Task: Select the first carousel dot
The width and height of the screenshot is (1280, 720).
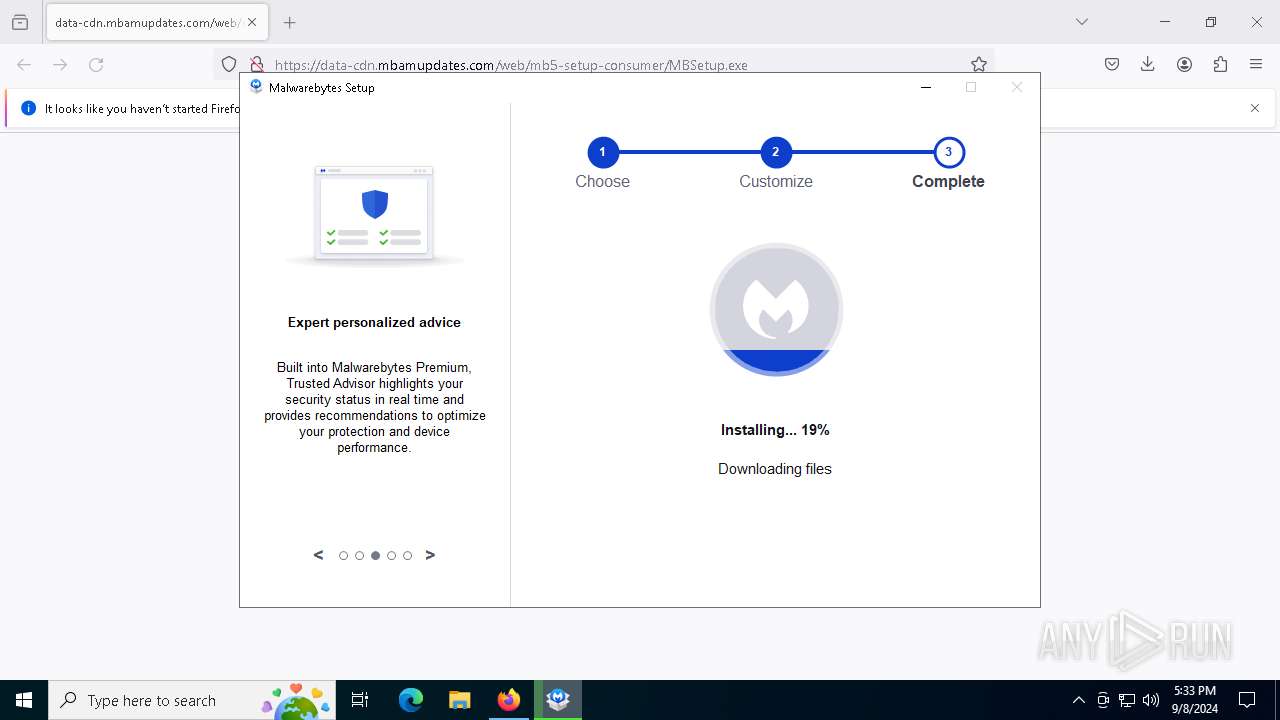Action: 343,555
